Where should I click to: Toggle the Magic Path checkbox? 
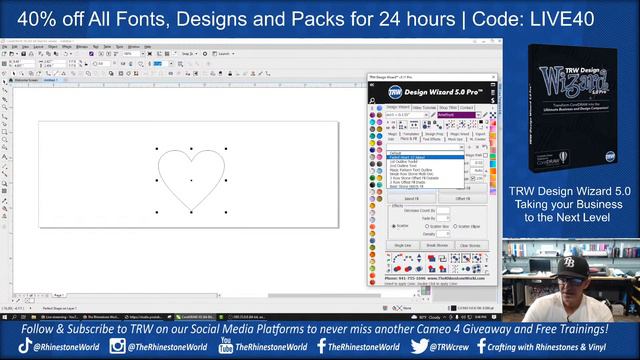[x=485, y=156]
